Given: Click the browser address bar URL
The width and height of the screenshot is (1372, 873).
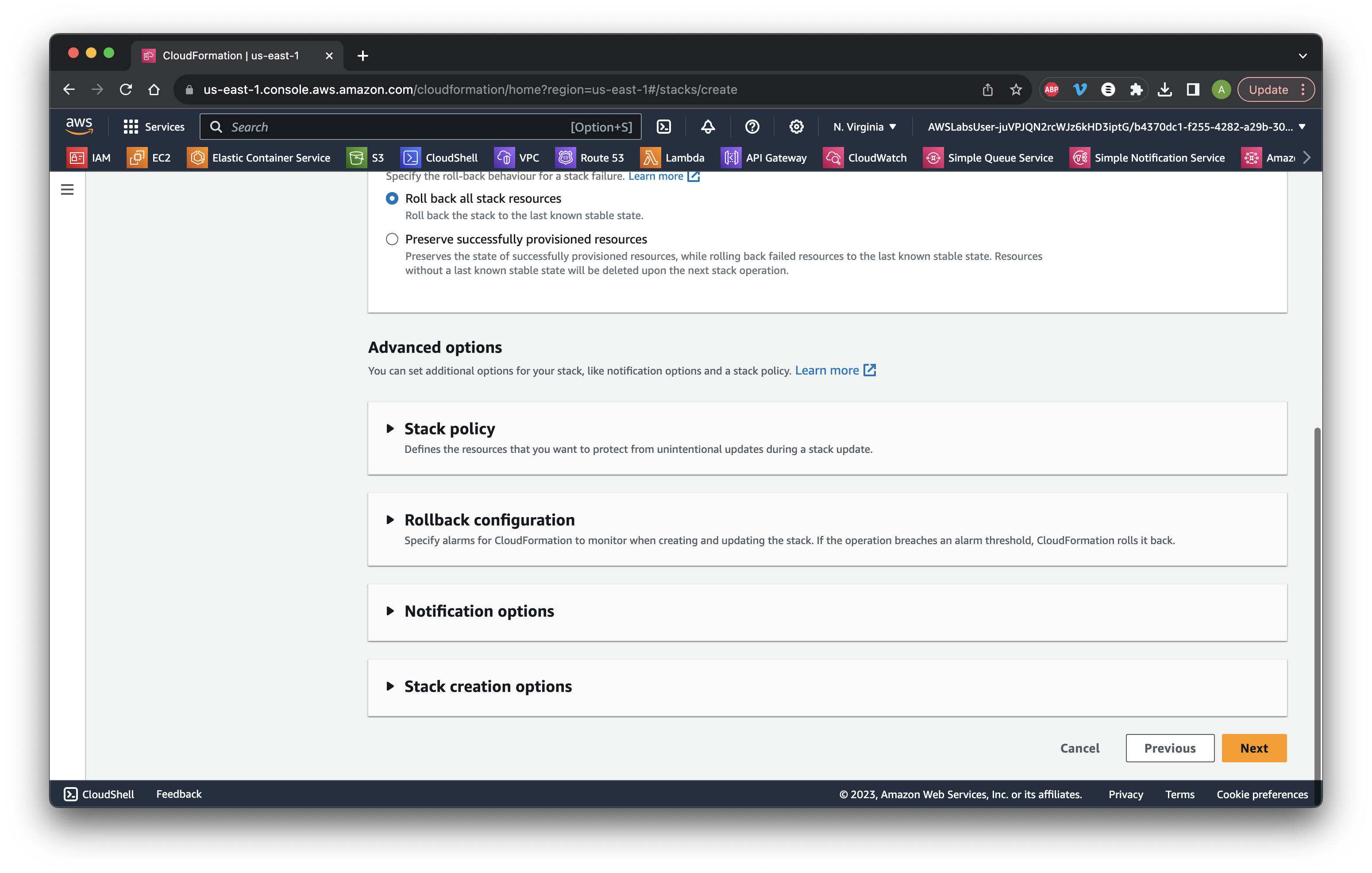Looking at the screenshot, I should (x=470, y=89).
